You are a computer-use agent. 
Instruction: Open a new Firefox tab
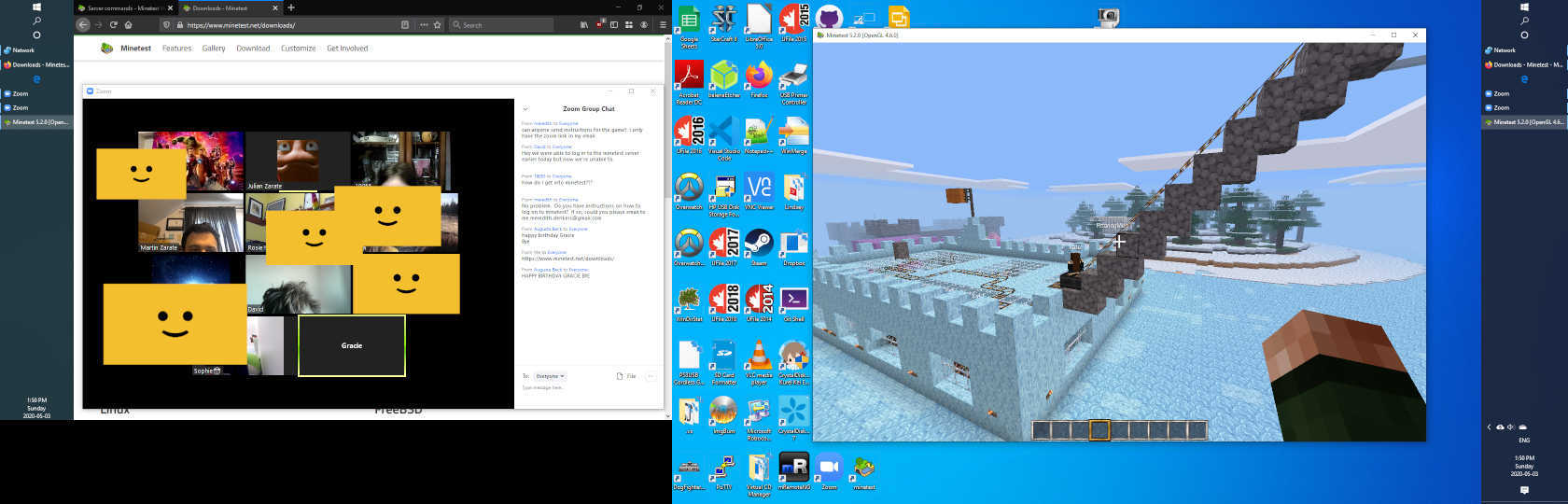[291, 7]
